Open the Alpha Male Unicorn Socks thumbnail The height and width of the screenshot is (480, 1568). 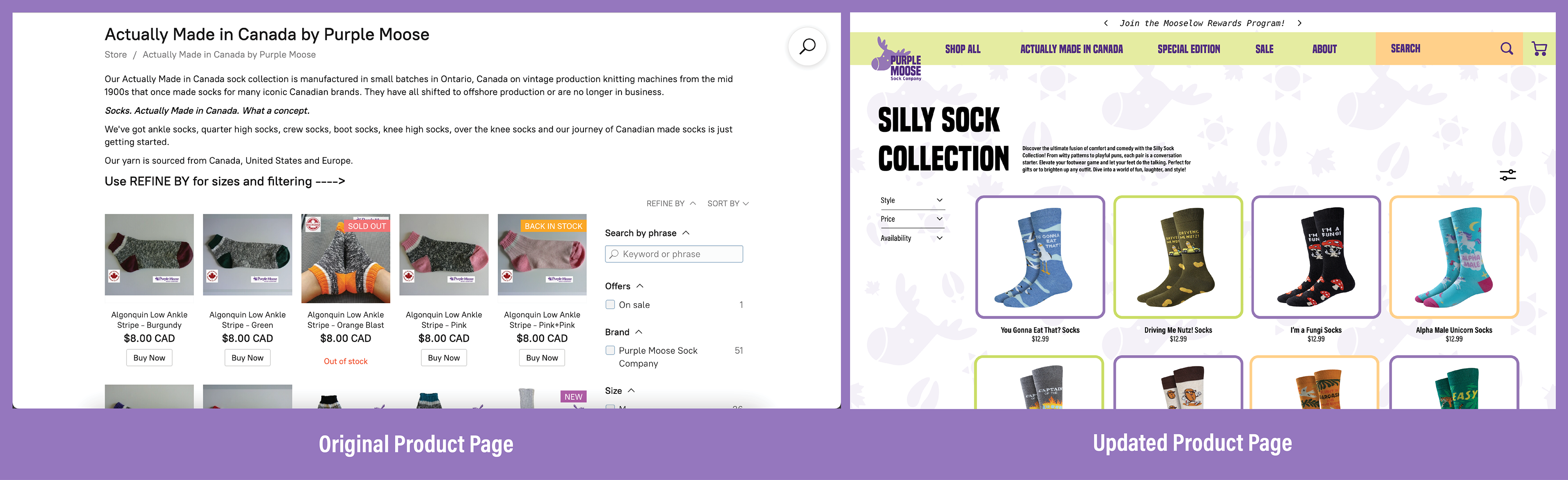tap(1454, 257)
